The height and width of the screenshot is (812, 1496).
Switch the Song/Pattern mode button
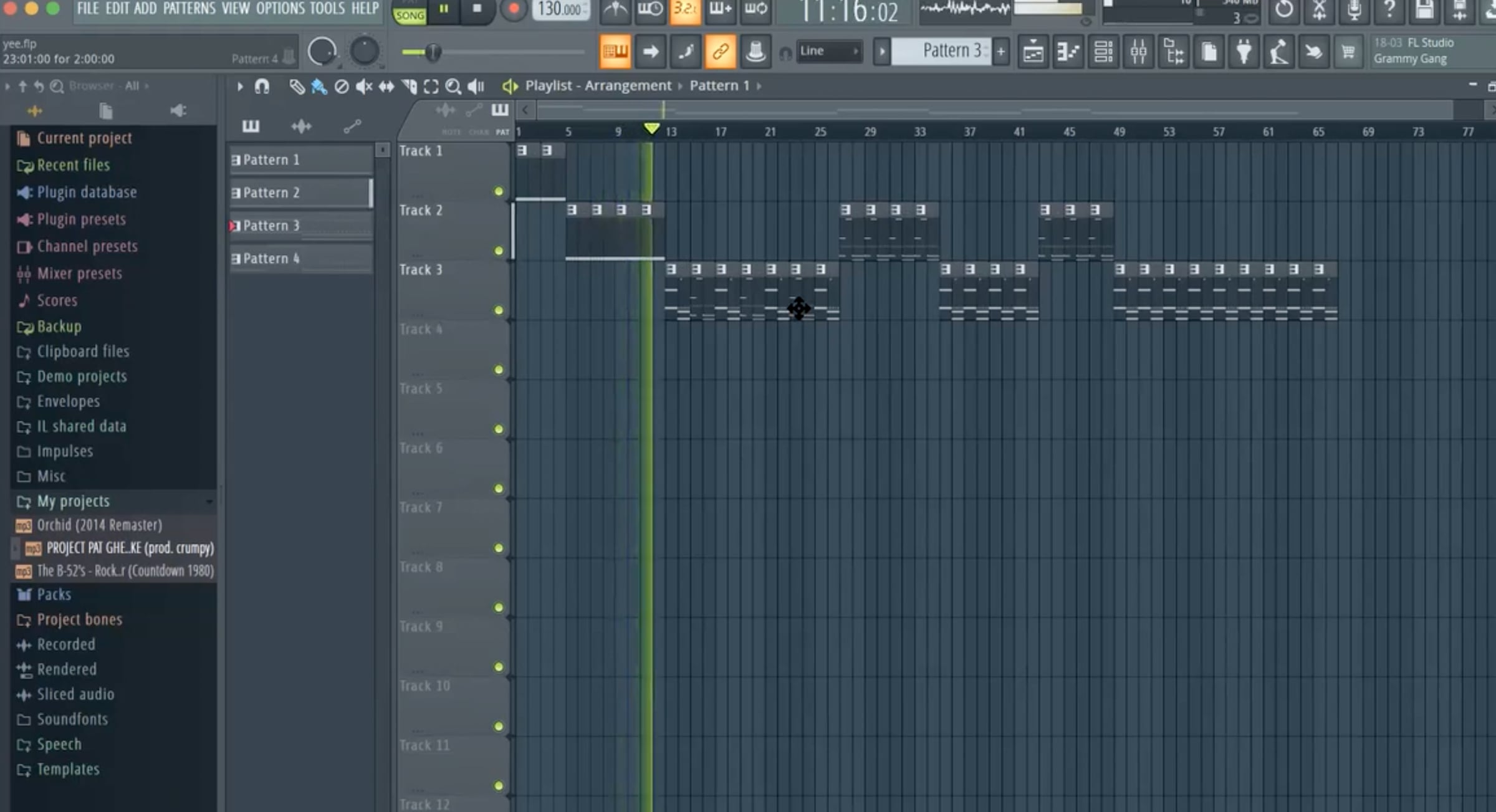pyautogui.click(x=410, y=14)
